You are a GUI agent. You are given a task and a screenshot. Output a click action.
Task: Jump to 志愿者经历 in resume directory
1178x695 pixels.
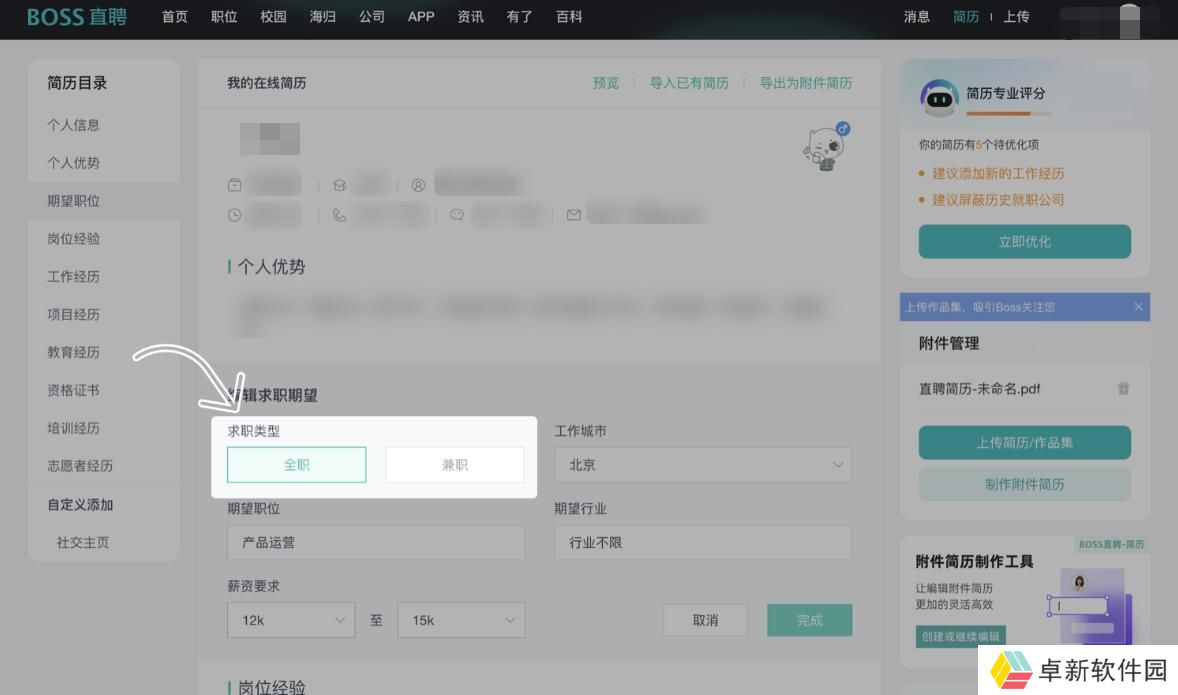pos(80,466)
